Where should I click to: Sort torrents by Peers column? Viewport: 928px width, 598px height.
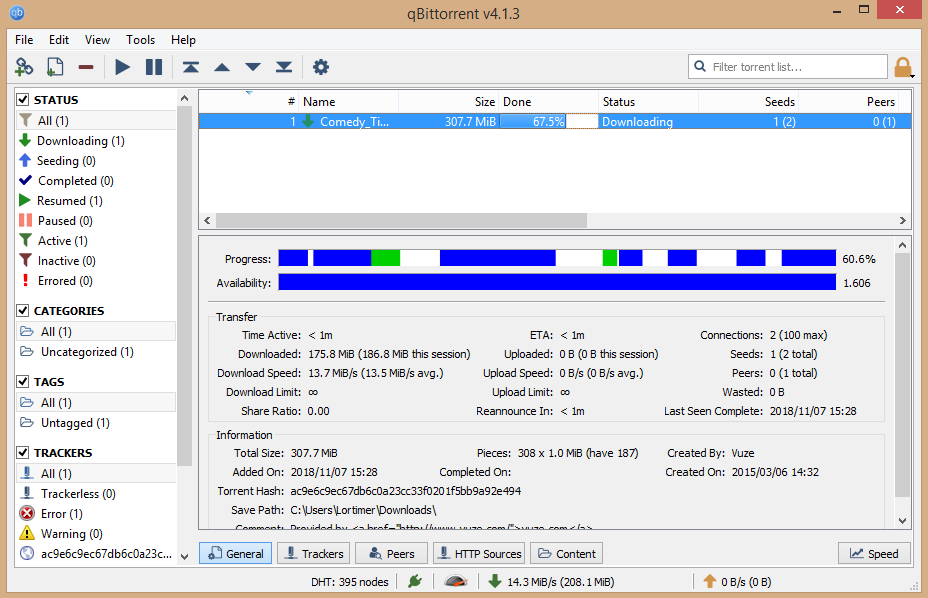[x=849, y=102]
